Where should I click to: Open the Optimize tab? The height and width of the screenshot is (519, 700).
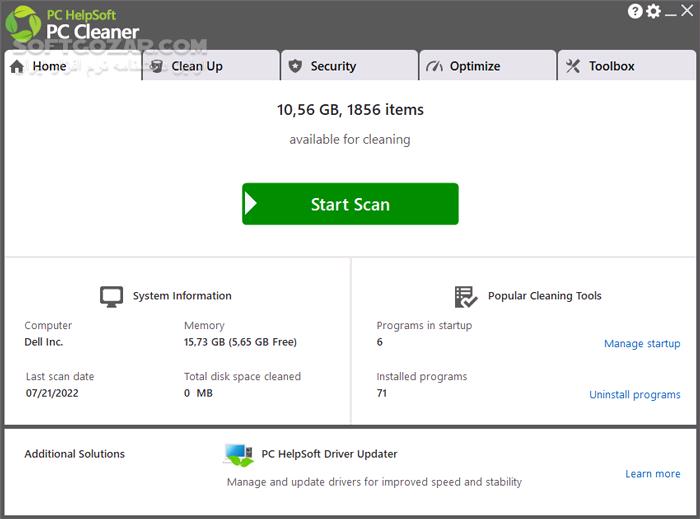488,66
